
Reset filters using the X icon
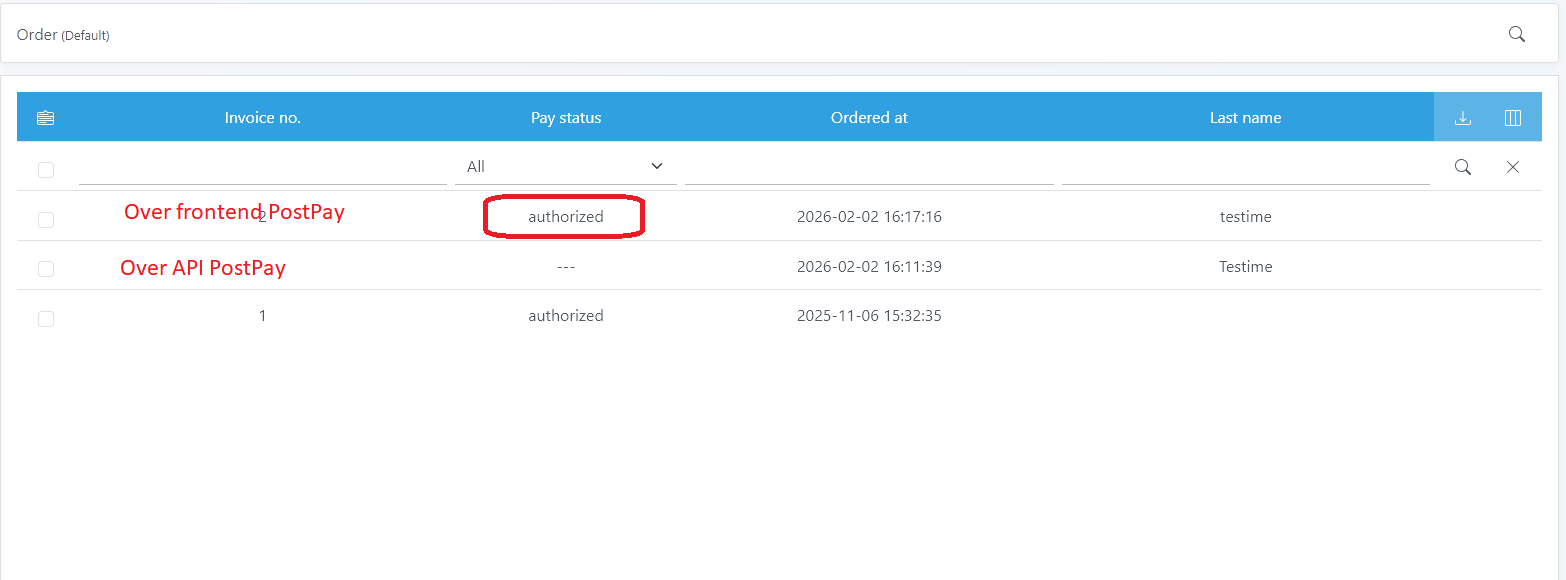tap(1512, 167)
